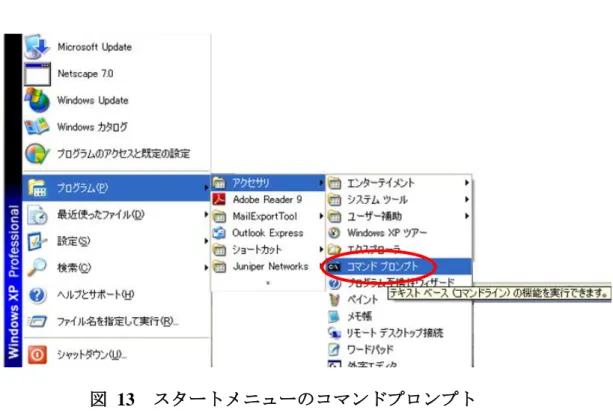Expand the 設定(S) submenu arrow
613x416 pixels.
click(206, 241)
